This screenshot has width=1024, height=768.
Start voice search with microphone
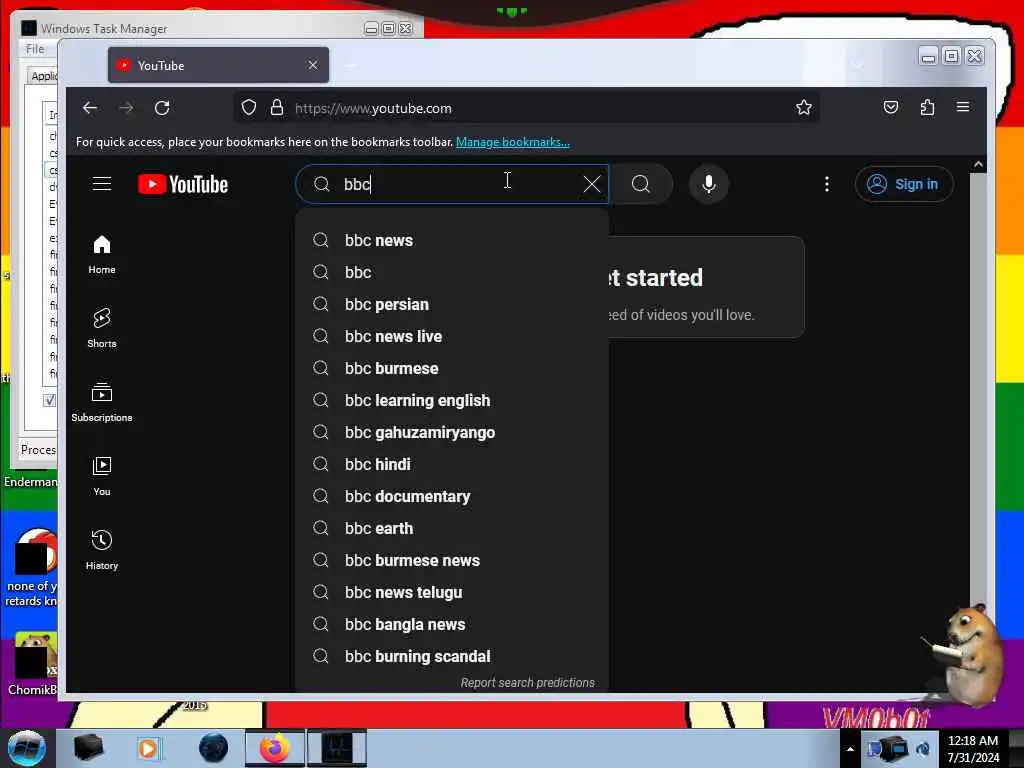pyautogui.click(x=709, y=184)
